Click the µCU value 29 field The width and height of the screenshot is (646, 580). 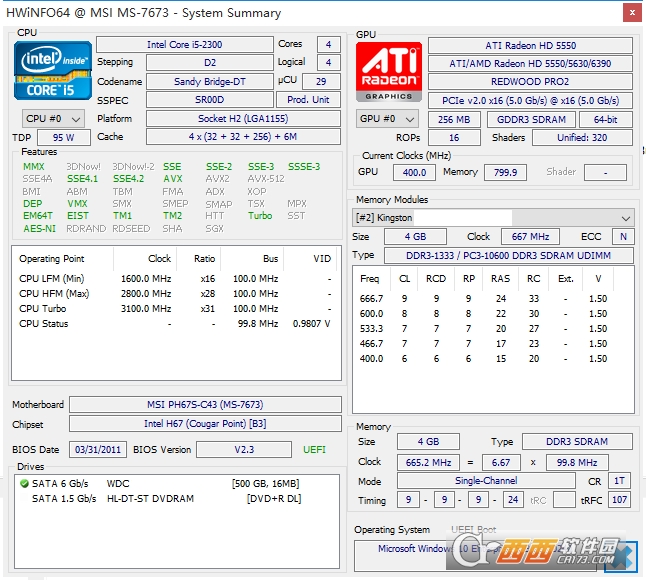pyautogui.click(x=321, y=82)
